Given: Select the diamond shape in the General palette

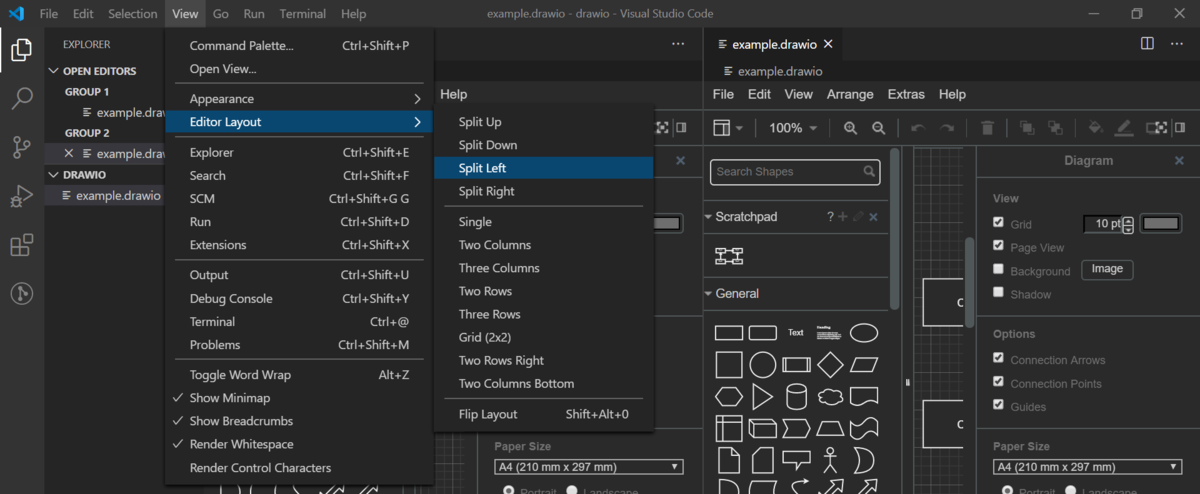Looking at the screenshot, I should [x=830, y=364].
